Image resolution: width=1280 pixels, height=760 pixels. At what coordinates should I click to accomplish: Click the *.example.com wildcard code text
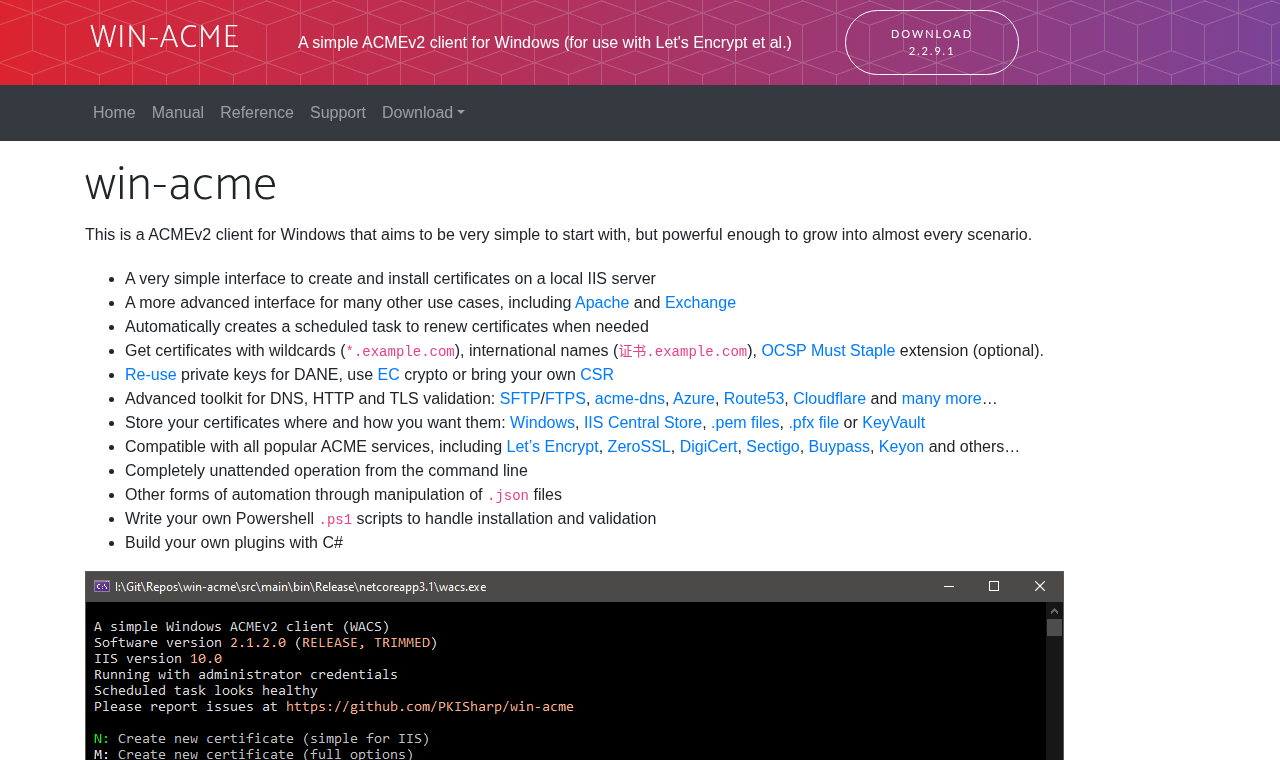tap(400, 352)
